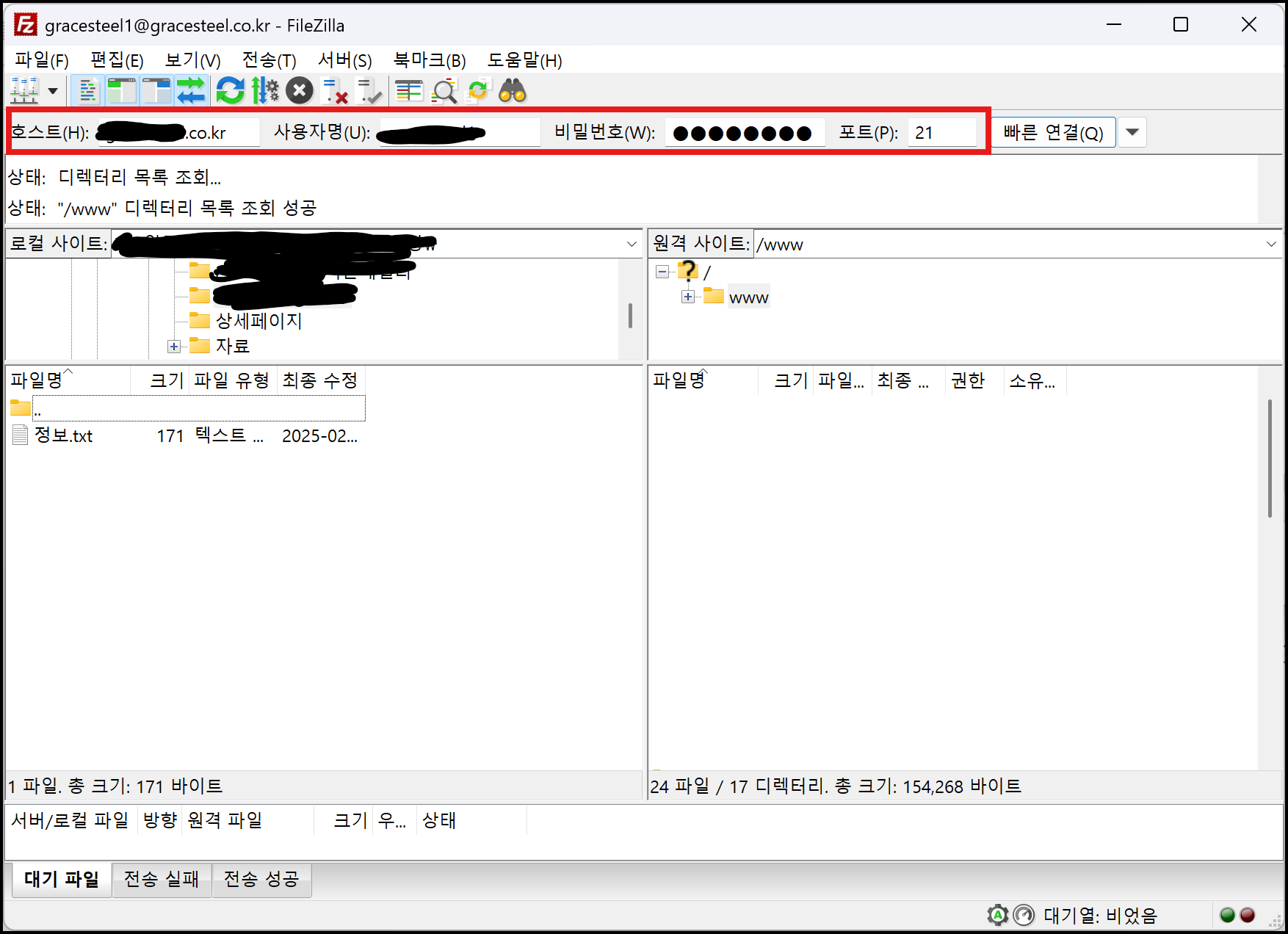1288x934 pixels.
Task: Search for remote files with binoculars icon
Action: (513, 90)
